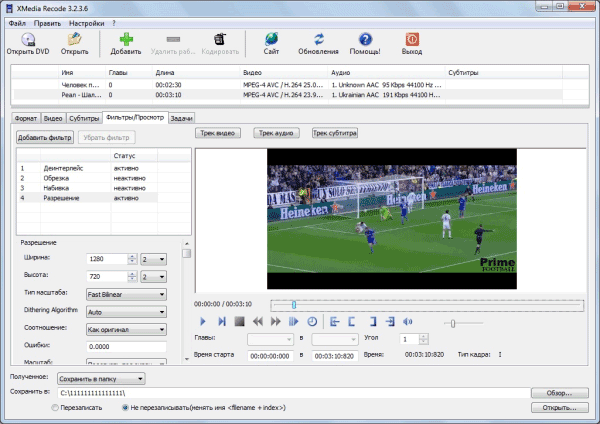Open the Сохранить в папку dropdown
The height and width of the screenshot is (424, 600).
pyautogui.click(x=99, y=378)
